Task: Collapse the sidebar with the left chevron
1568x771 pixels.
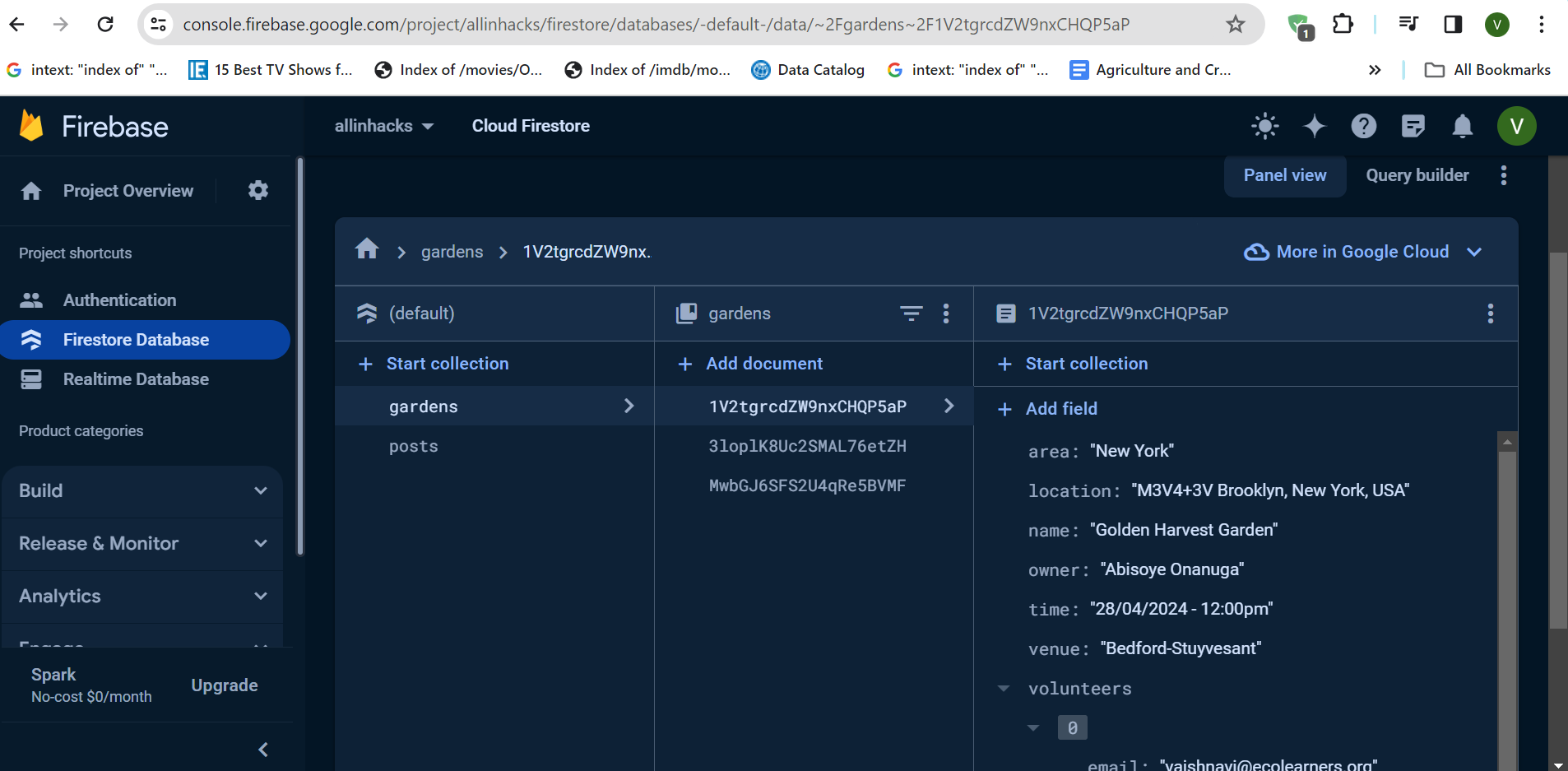Action: coord(263,750)
